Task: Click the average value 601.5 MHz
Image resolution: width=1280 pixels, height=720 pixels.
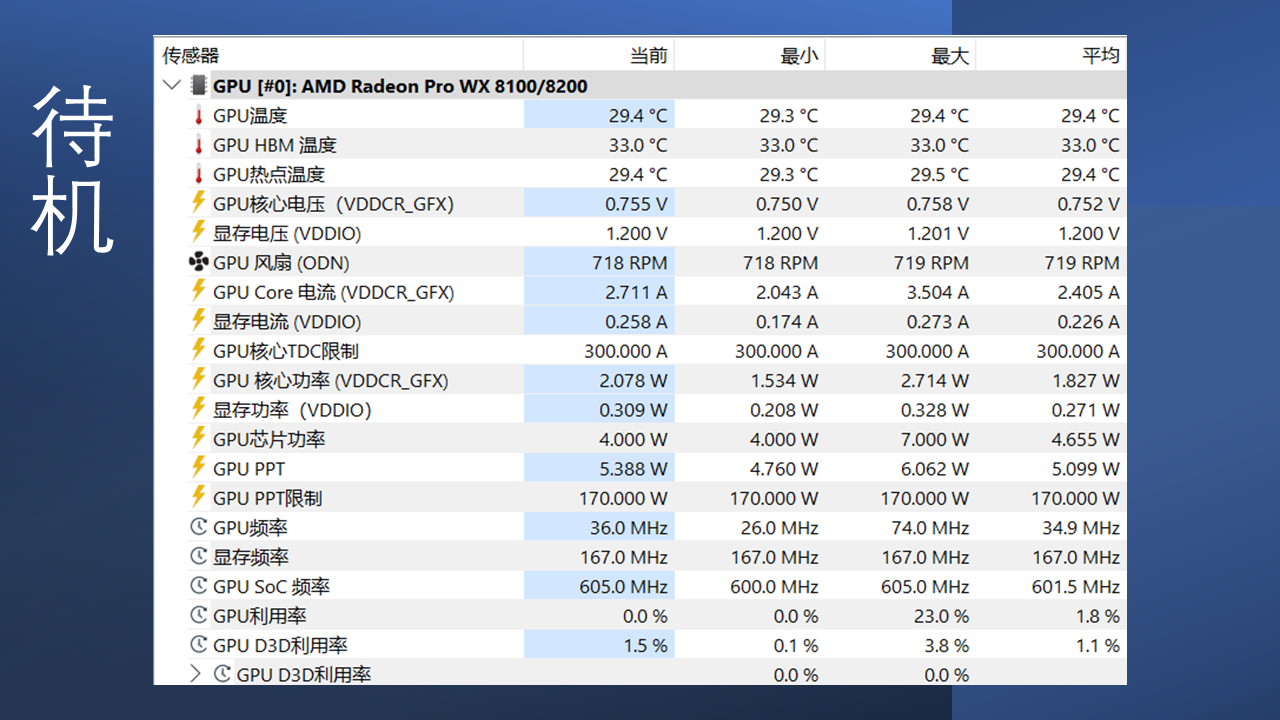Action: click(1075, 586)
